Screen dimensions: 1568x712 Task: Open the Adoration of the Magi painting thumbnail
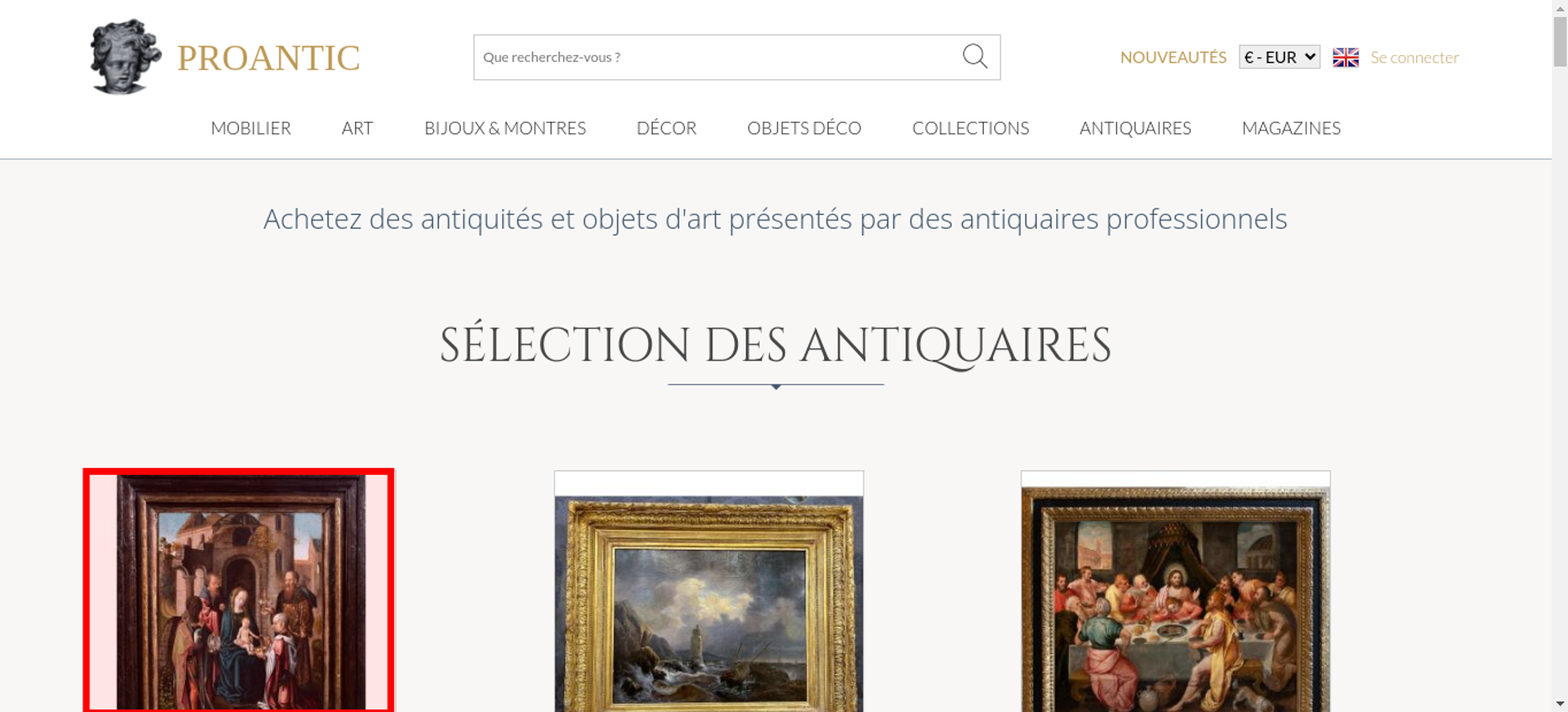(238, 590)
